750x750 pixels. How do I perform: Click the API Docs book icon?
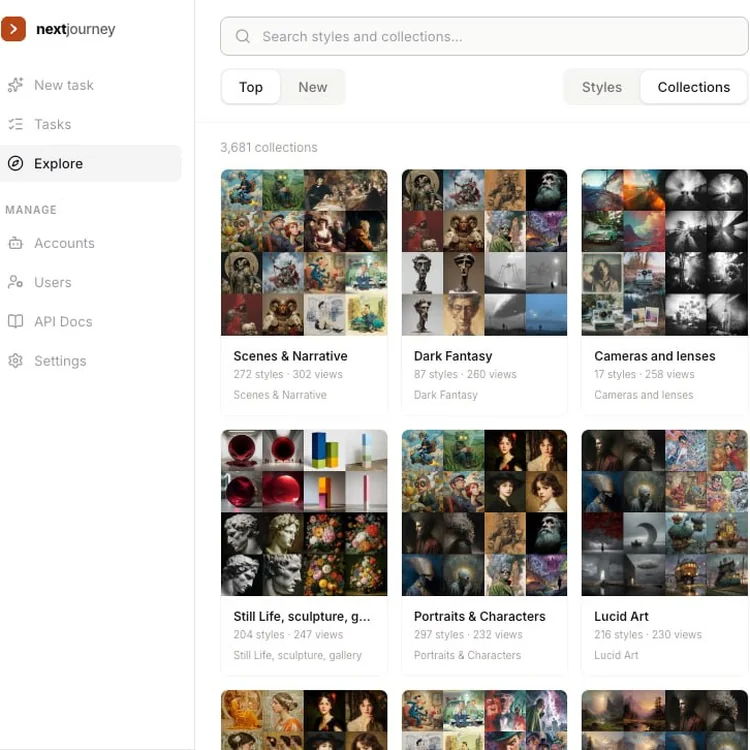[x=15, y=321]
